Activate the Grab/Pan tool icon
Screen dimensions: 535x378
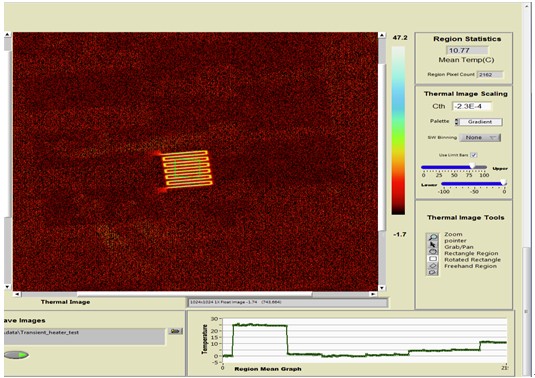(x=433, y=251)
